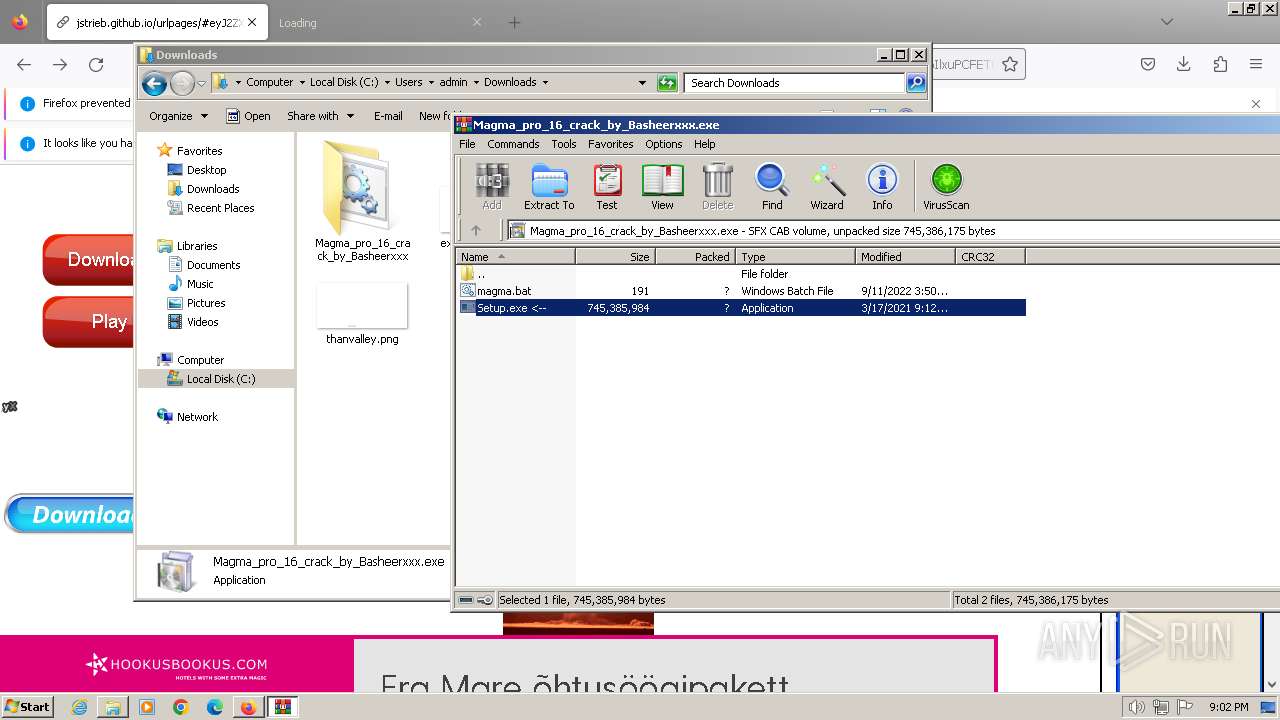Sort by Type column header
This screenshot has width=1280, height=720.
click(x=795, y=257)
